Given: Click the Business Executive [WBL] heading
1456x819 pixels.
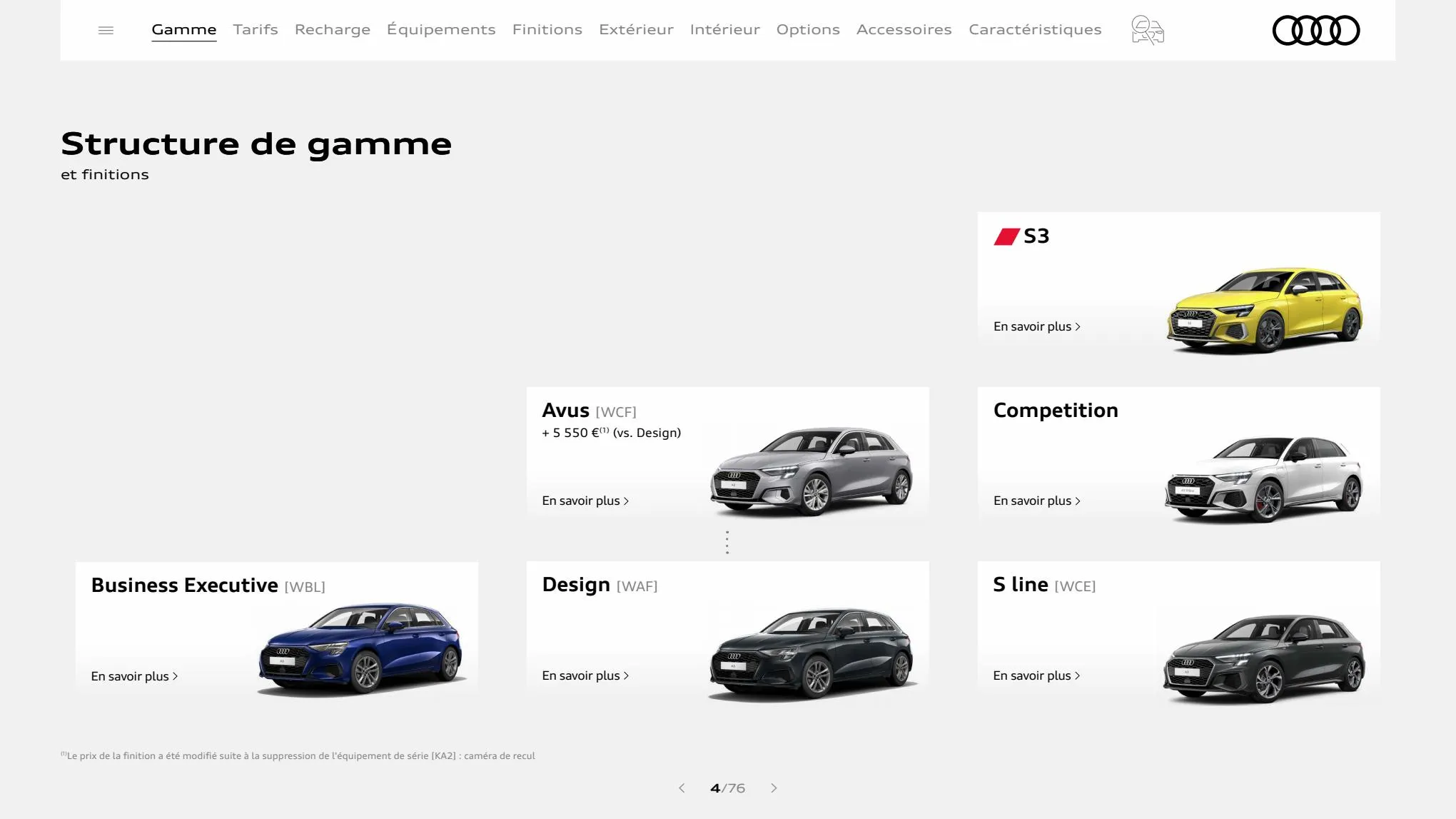Looking at the screenshot, I should [x=208, y=586].
